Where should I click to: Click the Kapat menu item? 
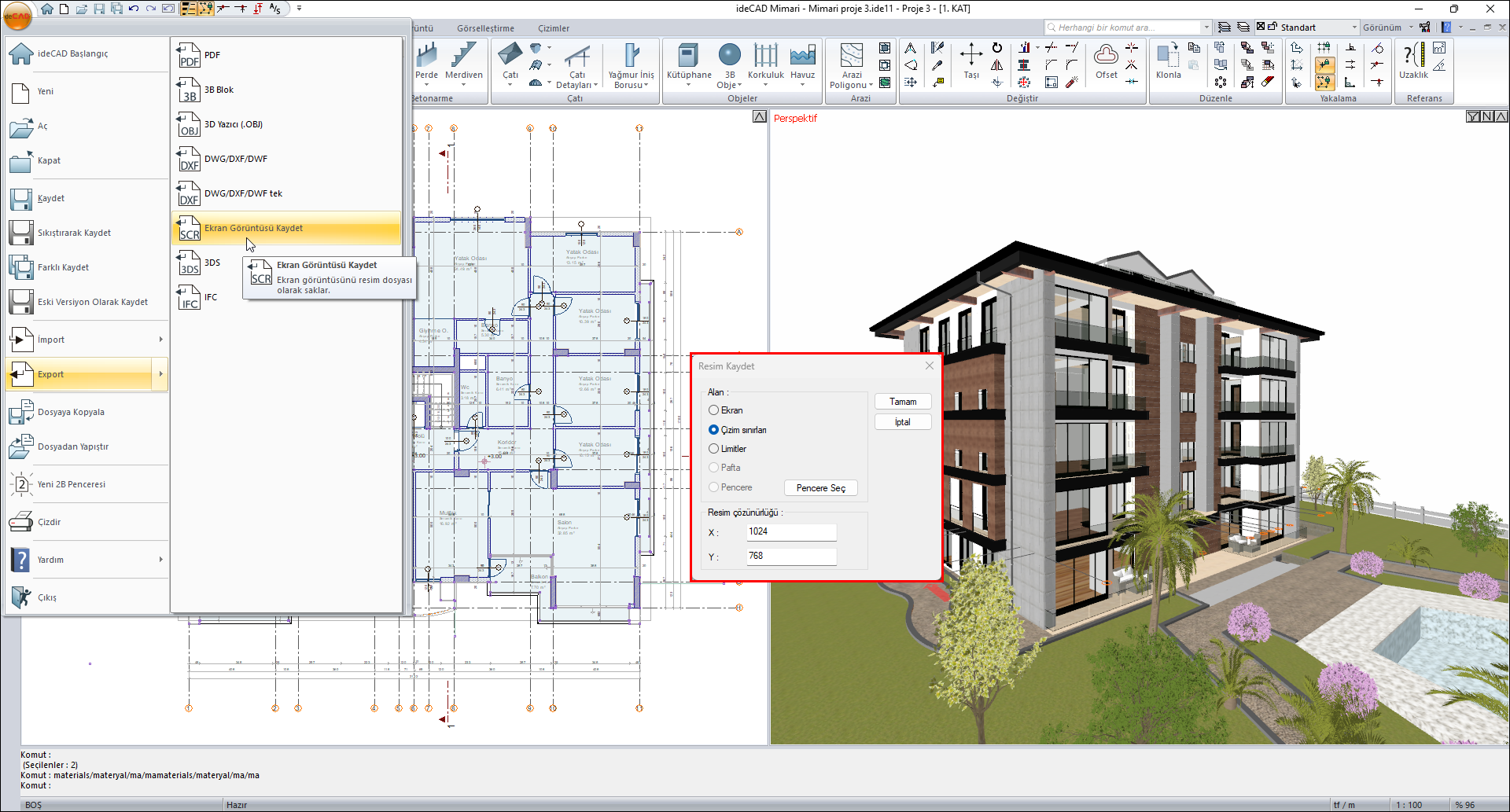pyautogui.click(x=87, y=160)
